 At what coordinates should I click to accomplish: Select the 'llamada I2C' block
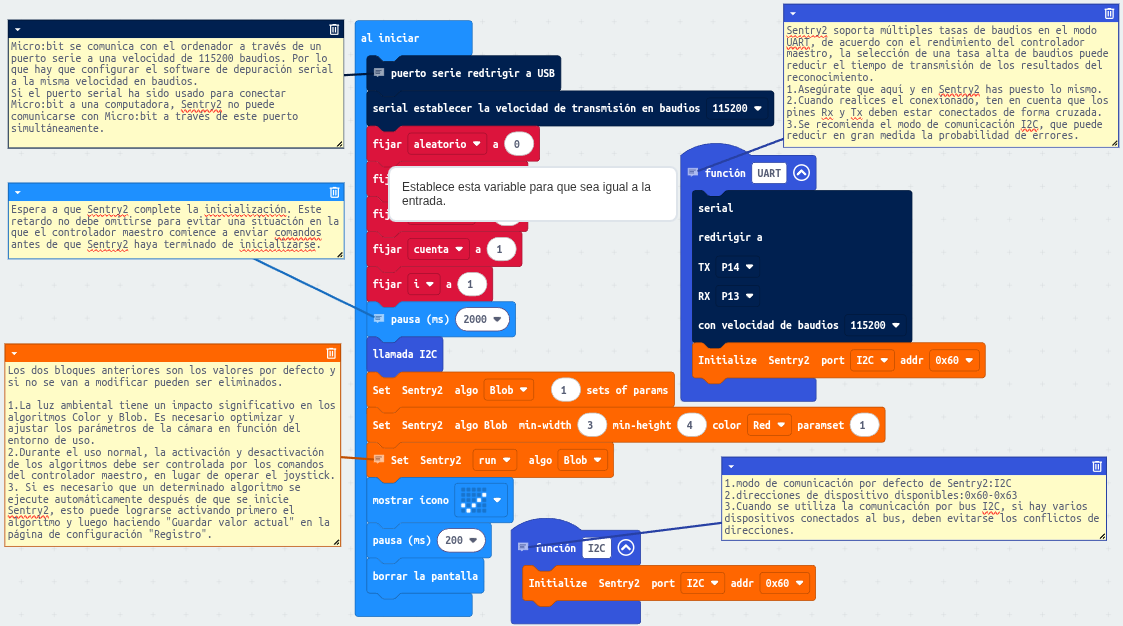[x=405, y=354]
